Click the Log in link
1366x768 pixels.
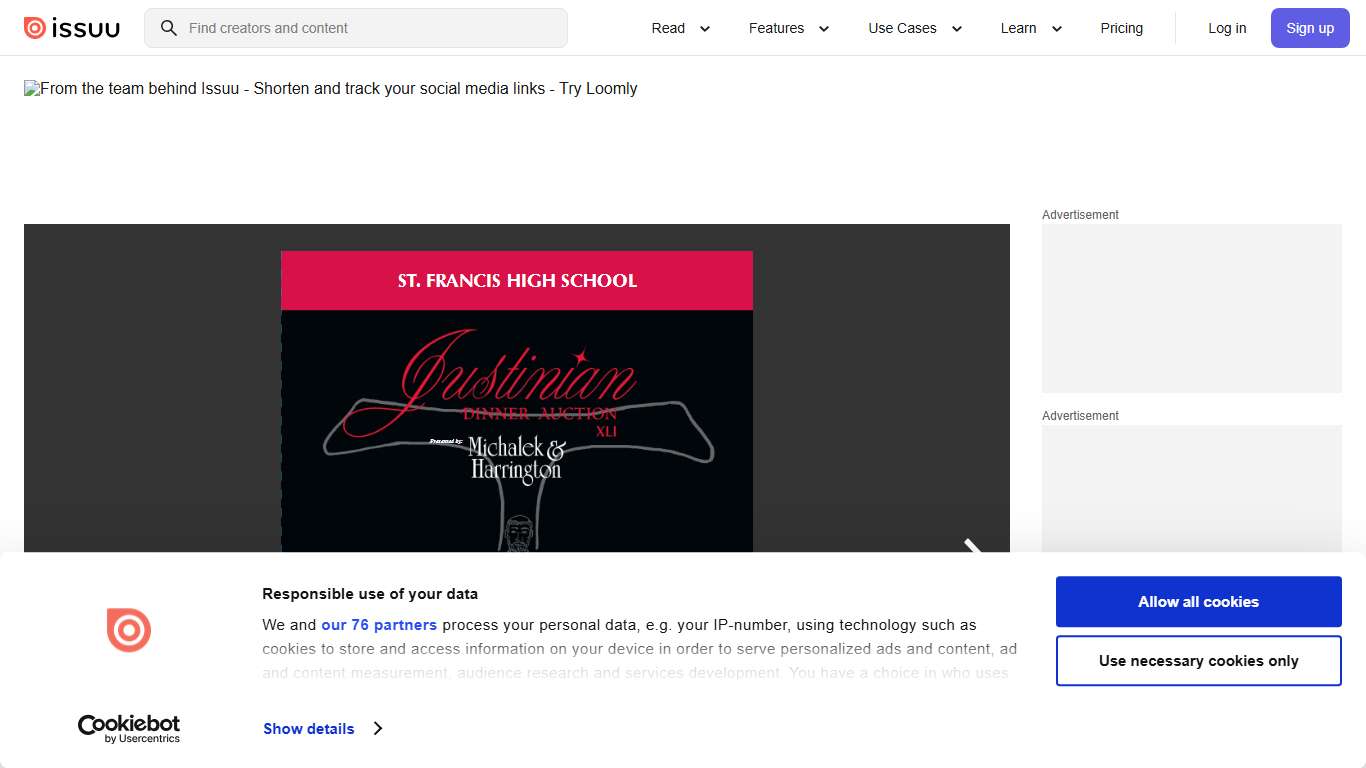1227,28
